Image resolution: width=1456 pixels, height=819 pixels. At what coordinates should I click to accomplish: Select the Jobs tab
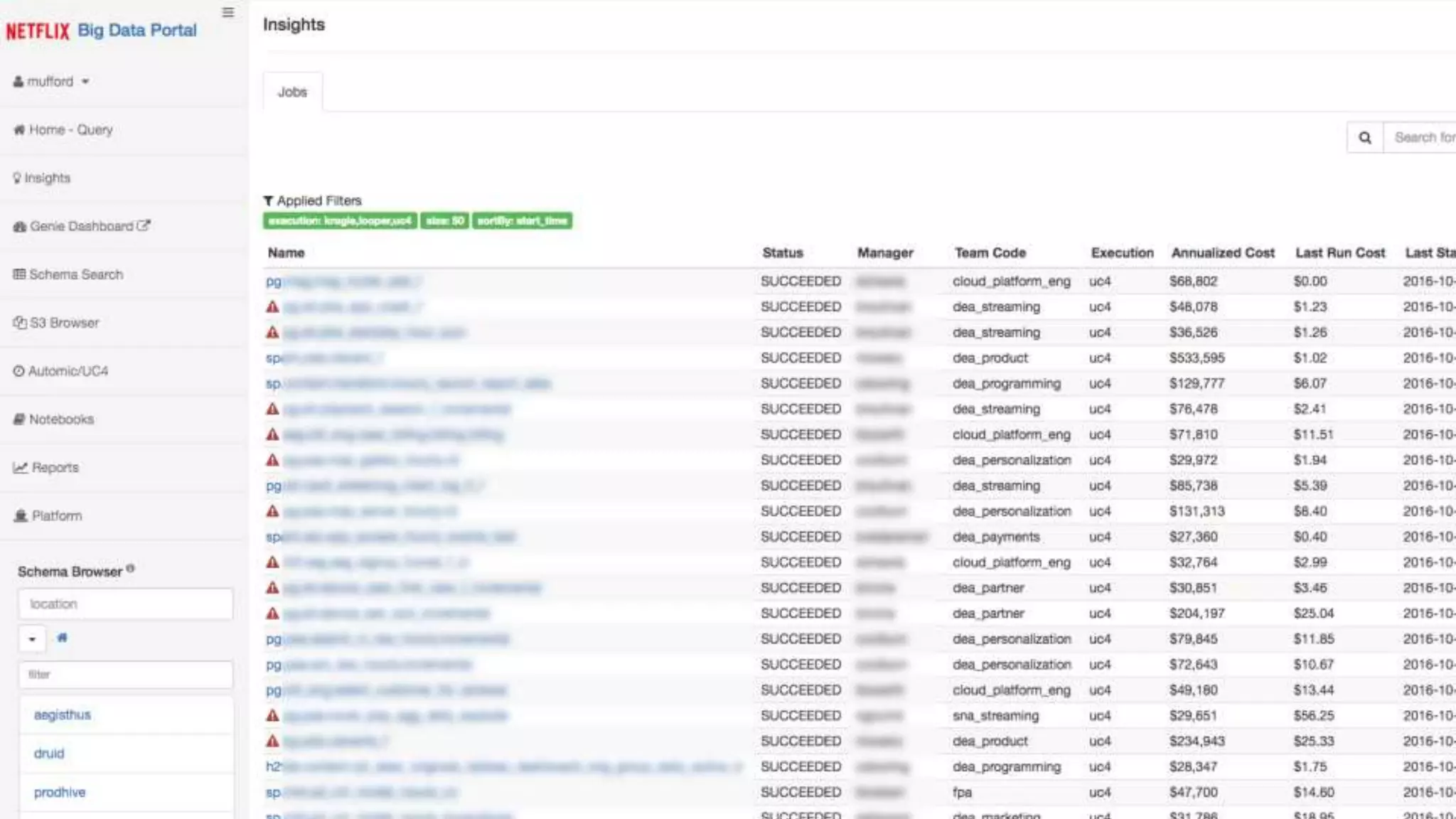(x=292, y=92)
